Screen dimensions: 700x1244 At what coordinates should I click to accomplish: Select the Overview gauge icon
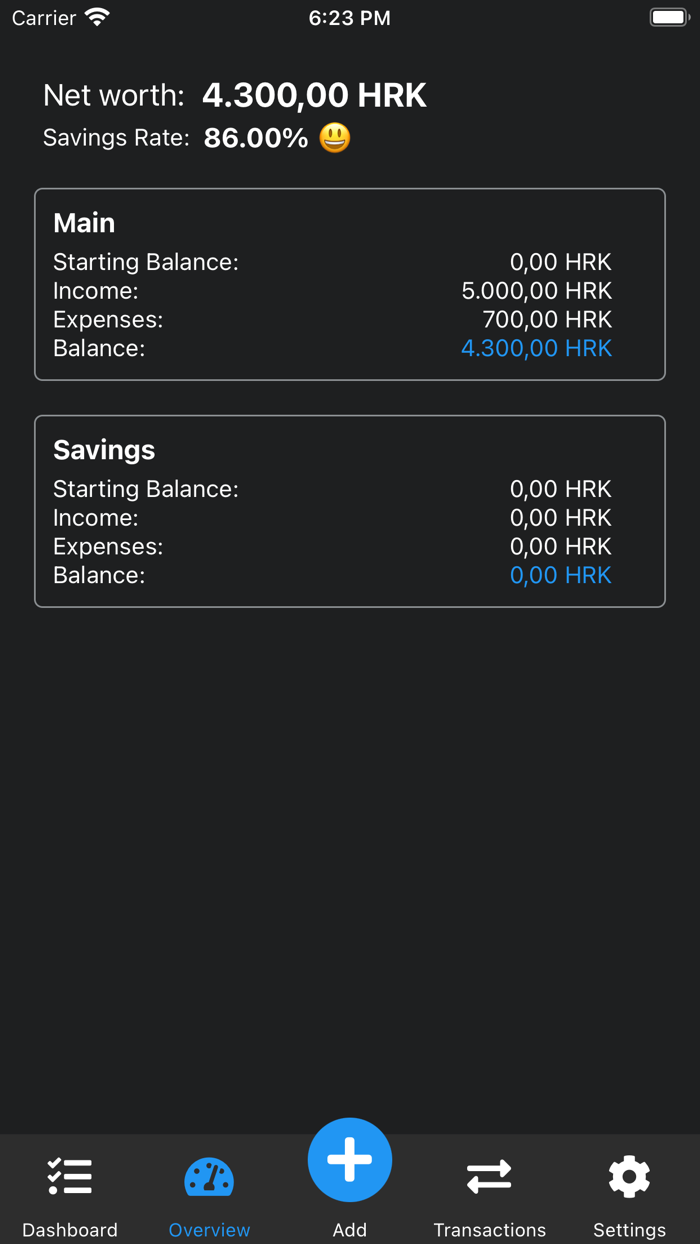209,1177
